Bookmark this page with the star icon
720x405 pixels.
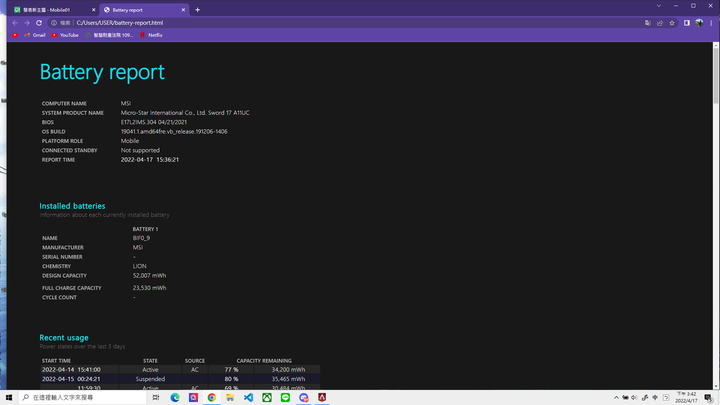coord(672,23)
